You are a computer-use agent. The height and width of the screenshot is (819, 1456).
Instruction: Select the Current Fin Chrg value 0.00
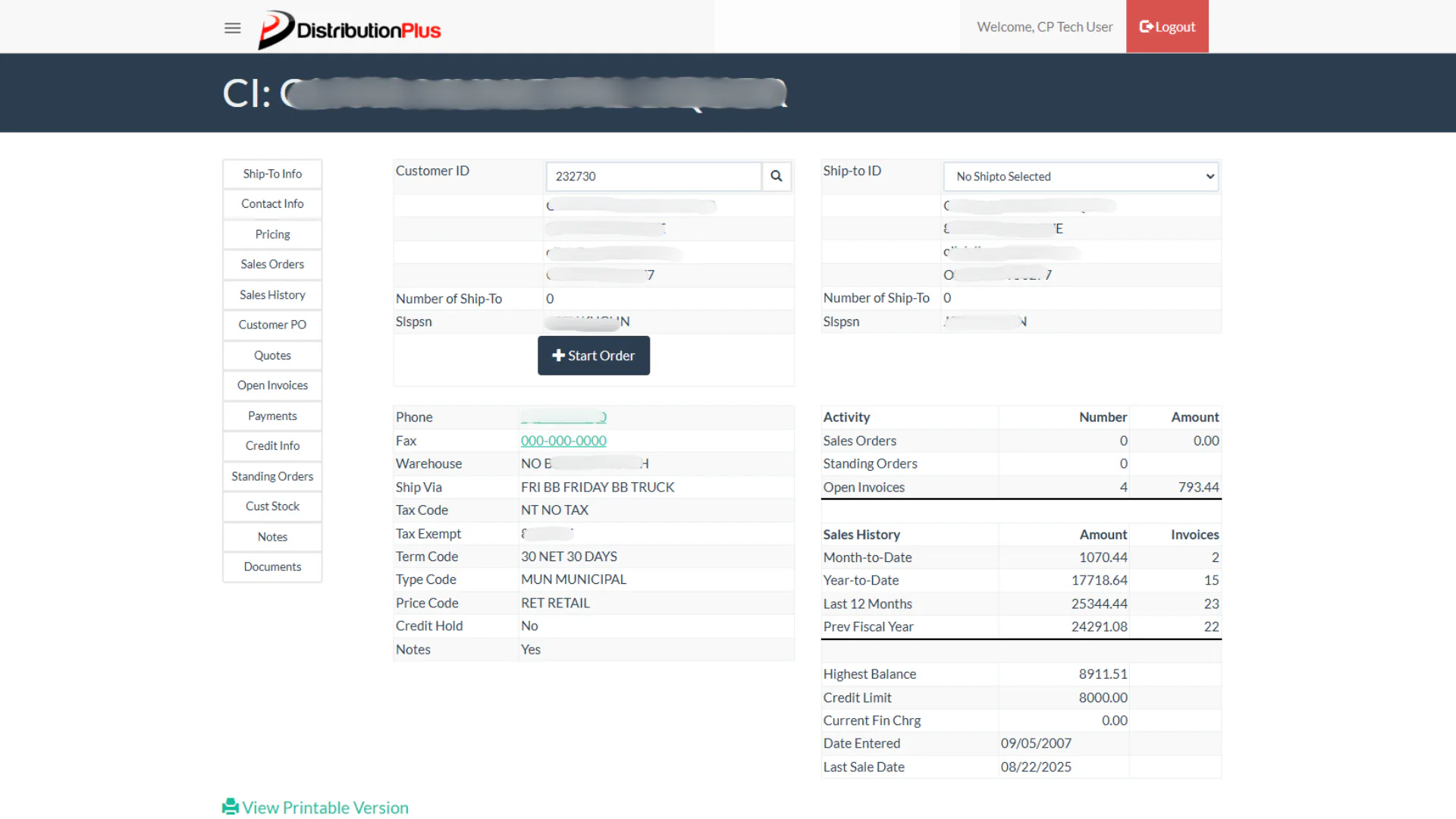pyautogui.click(x=1114, y=720)
